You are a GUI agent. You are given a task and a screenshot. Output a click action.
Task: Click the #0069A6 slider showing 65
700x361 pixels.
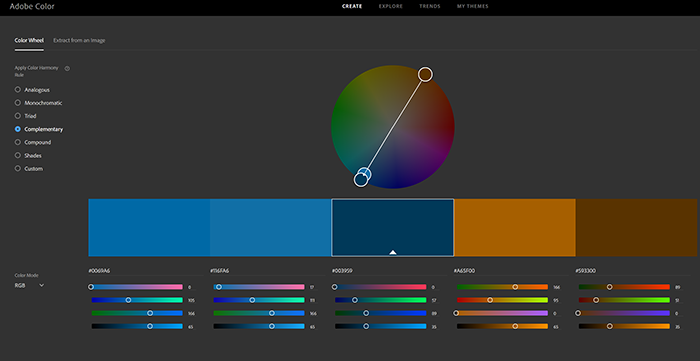tap(137, 327)
